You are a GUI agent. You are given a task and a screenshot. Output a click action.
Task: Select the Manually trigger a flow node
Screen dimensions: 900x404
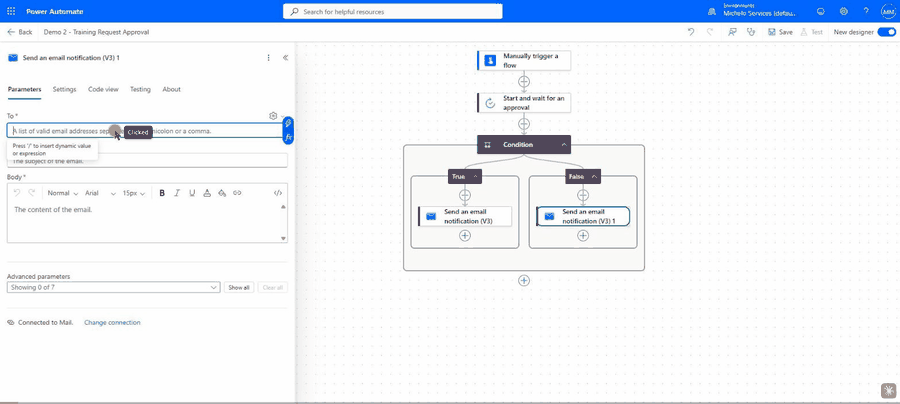[524, 60]
